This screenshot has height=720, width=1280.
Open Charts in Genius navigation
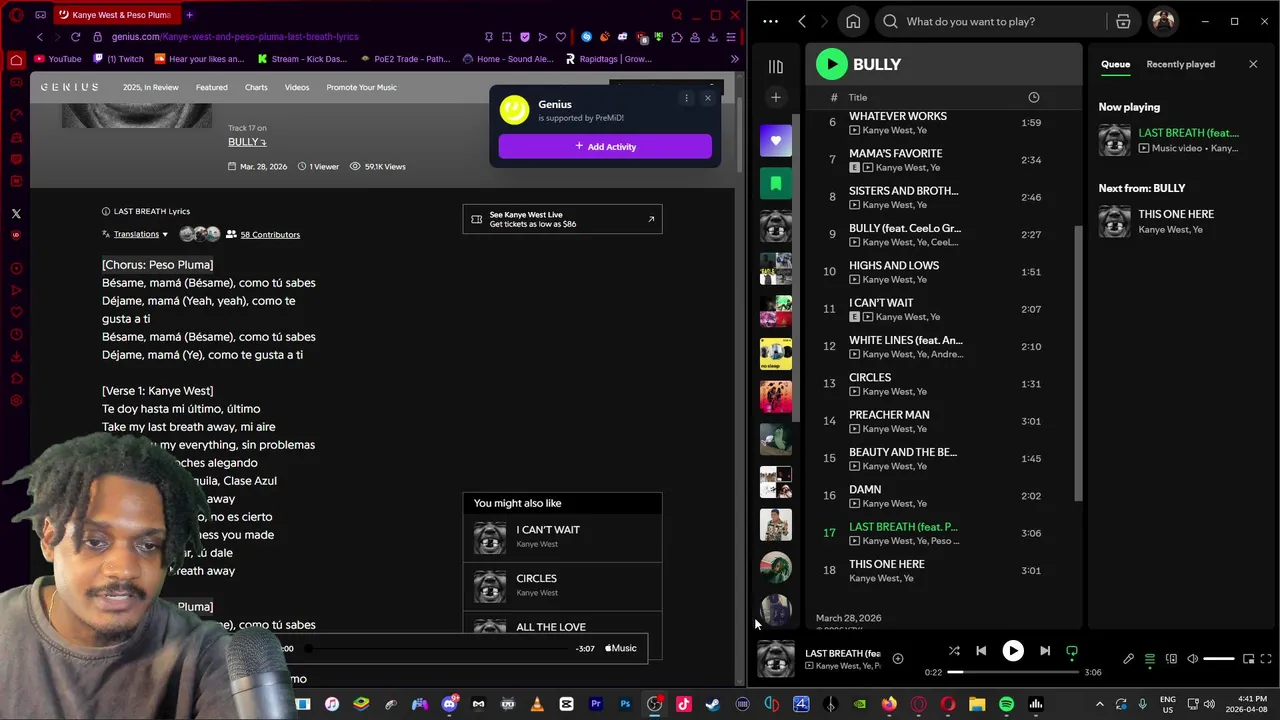coord(256,87)
